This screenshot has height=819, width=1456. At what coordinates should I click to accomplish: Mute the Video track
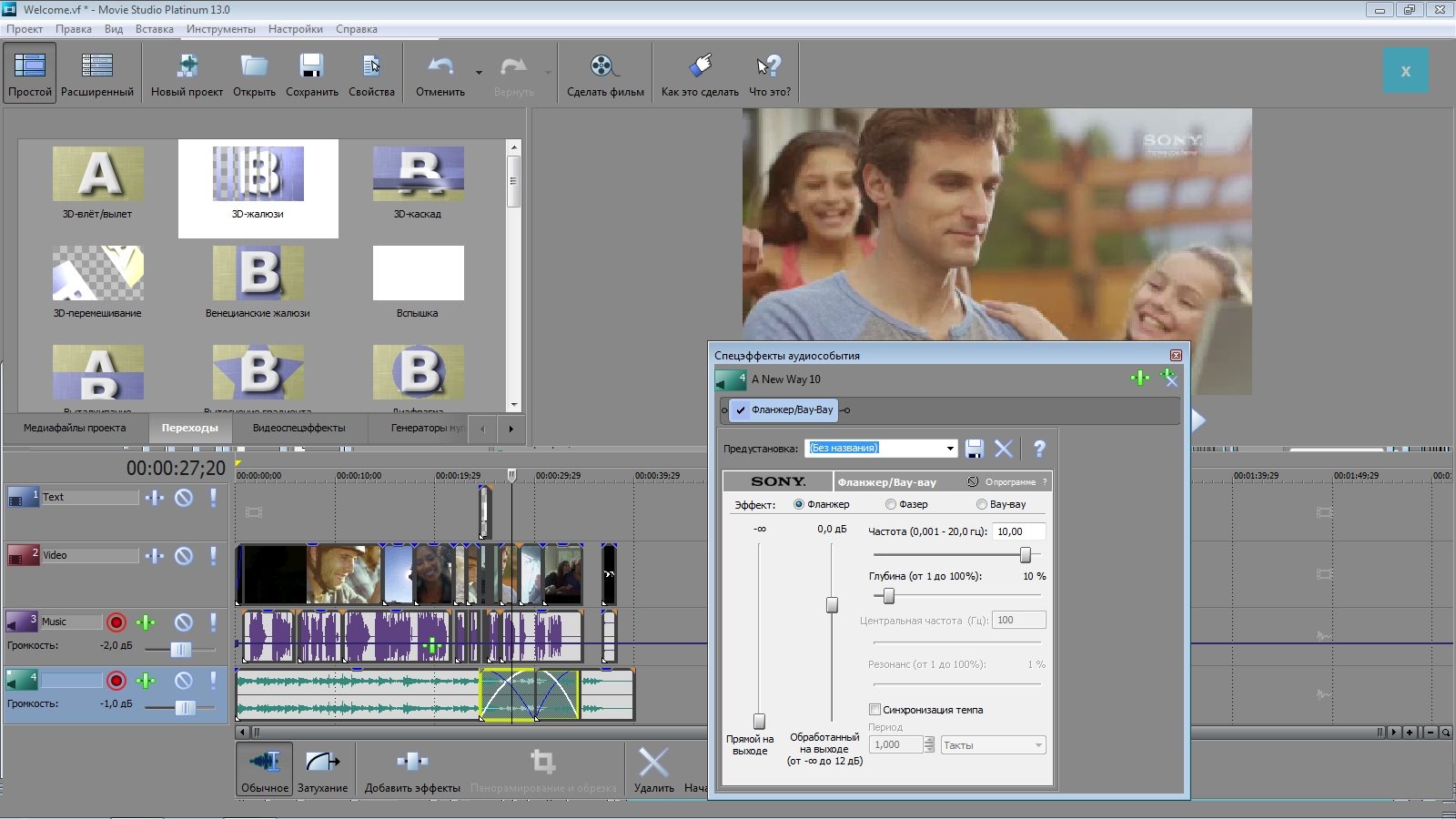(x=184, y=556)
